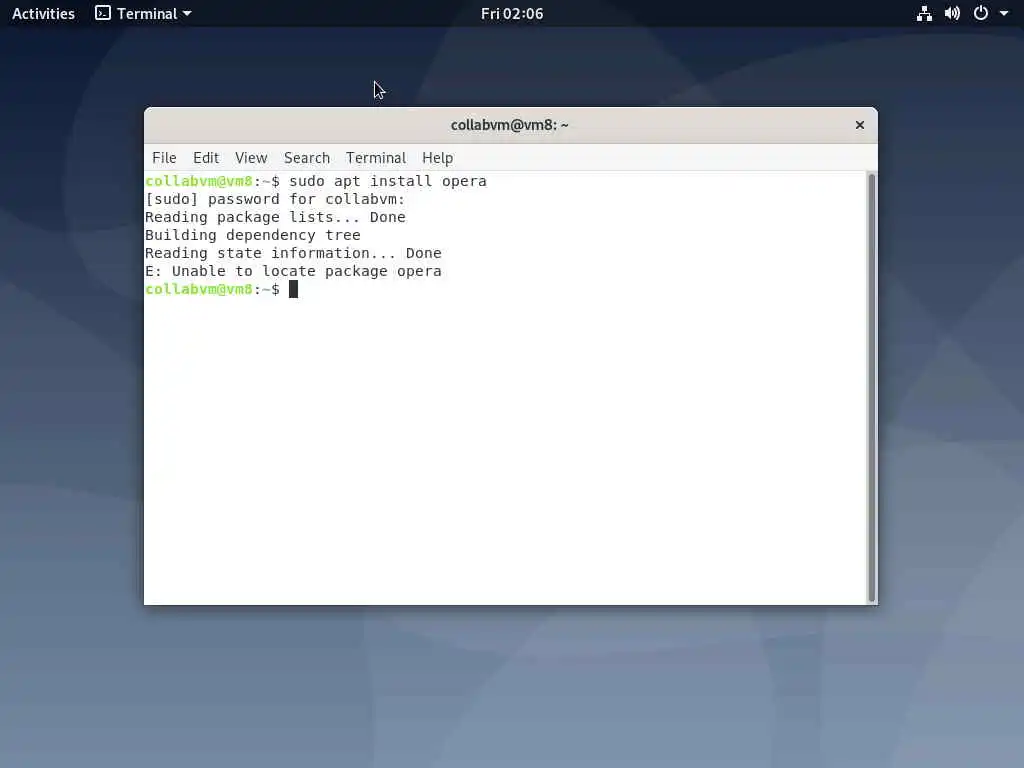The width and height of the screenshot is (1024, 768).
Task: Close the collabvm@vm8 terminal window
Action: (x=859, y=125)
